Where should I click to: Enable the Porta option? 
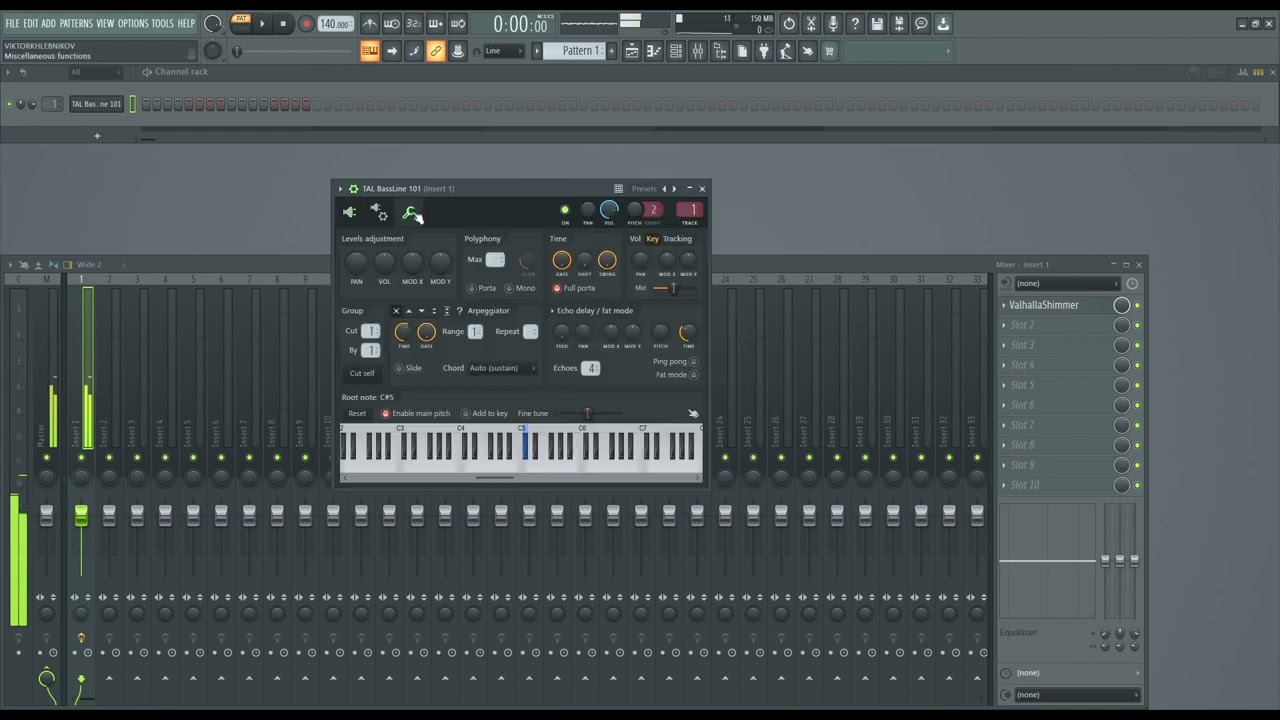click(470, 288)
